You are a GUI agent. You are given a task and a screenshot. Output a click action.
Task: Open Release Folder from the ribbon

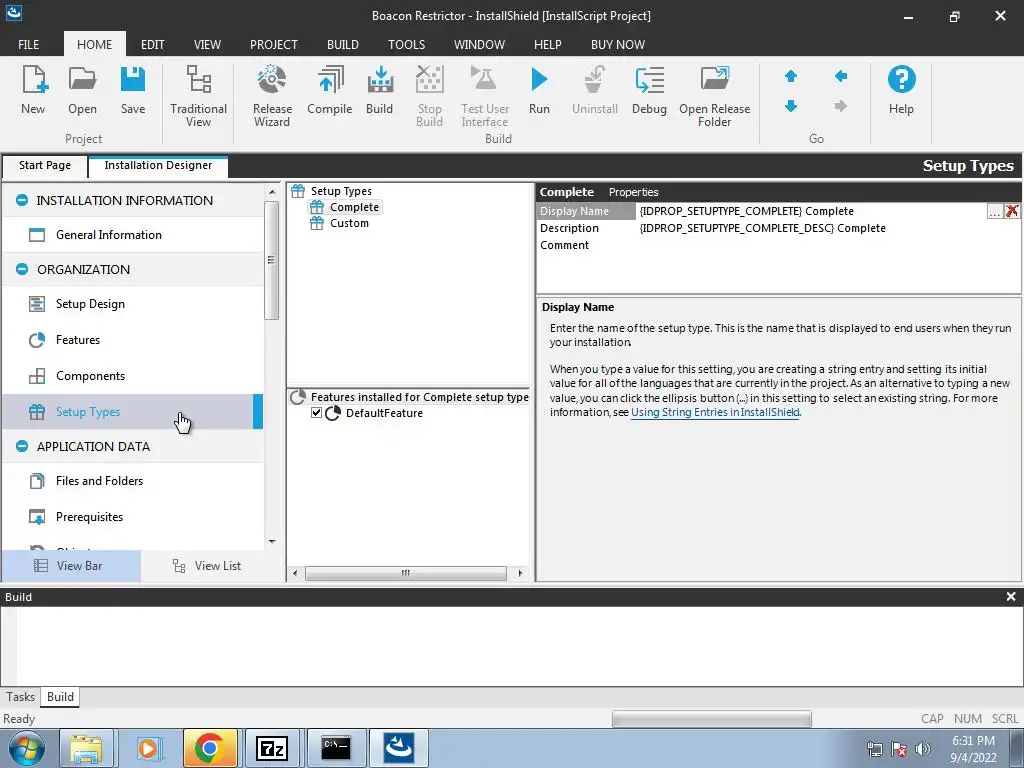(714, 96)
